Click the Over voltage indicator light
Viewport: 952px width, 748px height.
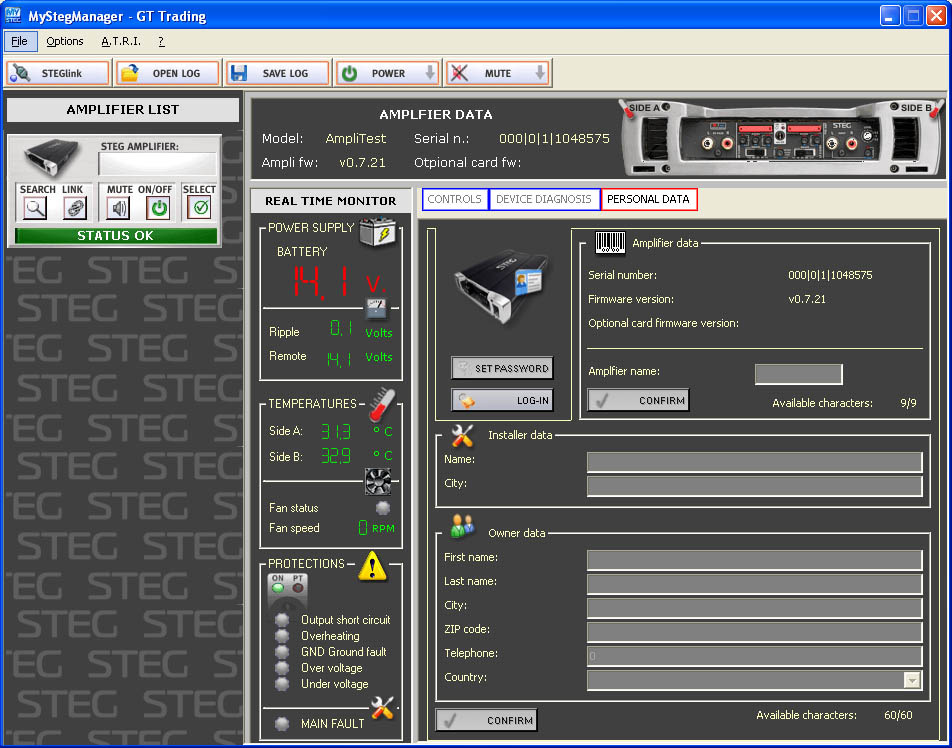282,668
